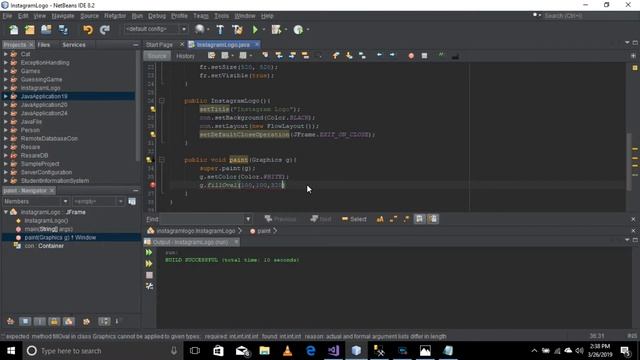This screenshot has height=360, width=640.
Task: Click the Clean and Build icon
Action: pyautogui.click(x=237, y=30)
